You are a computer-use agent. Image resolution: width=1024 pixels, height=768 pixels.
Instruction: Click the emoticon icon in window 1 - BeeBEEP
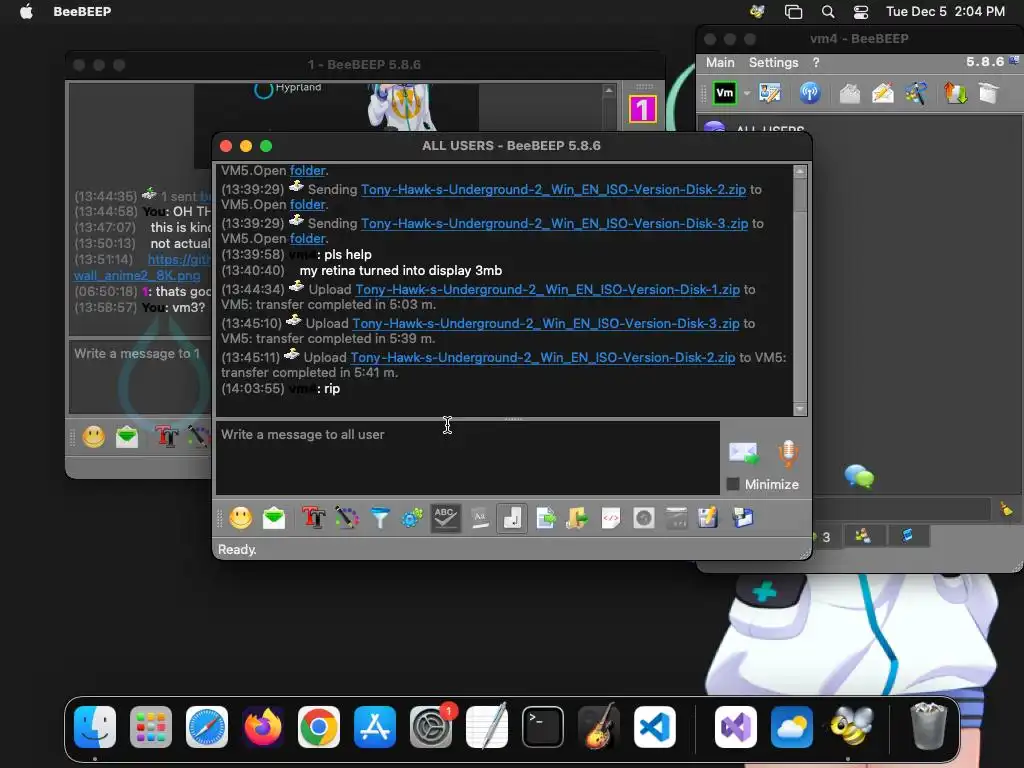[x=93, y=436]
